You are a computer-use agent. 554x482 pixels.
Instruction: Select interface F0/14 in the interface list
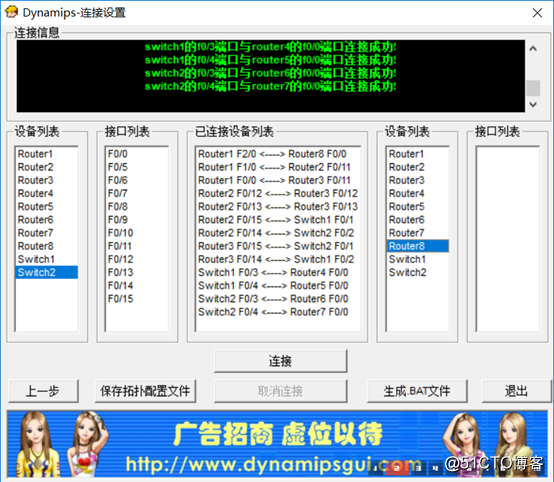coord(136,286)
